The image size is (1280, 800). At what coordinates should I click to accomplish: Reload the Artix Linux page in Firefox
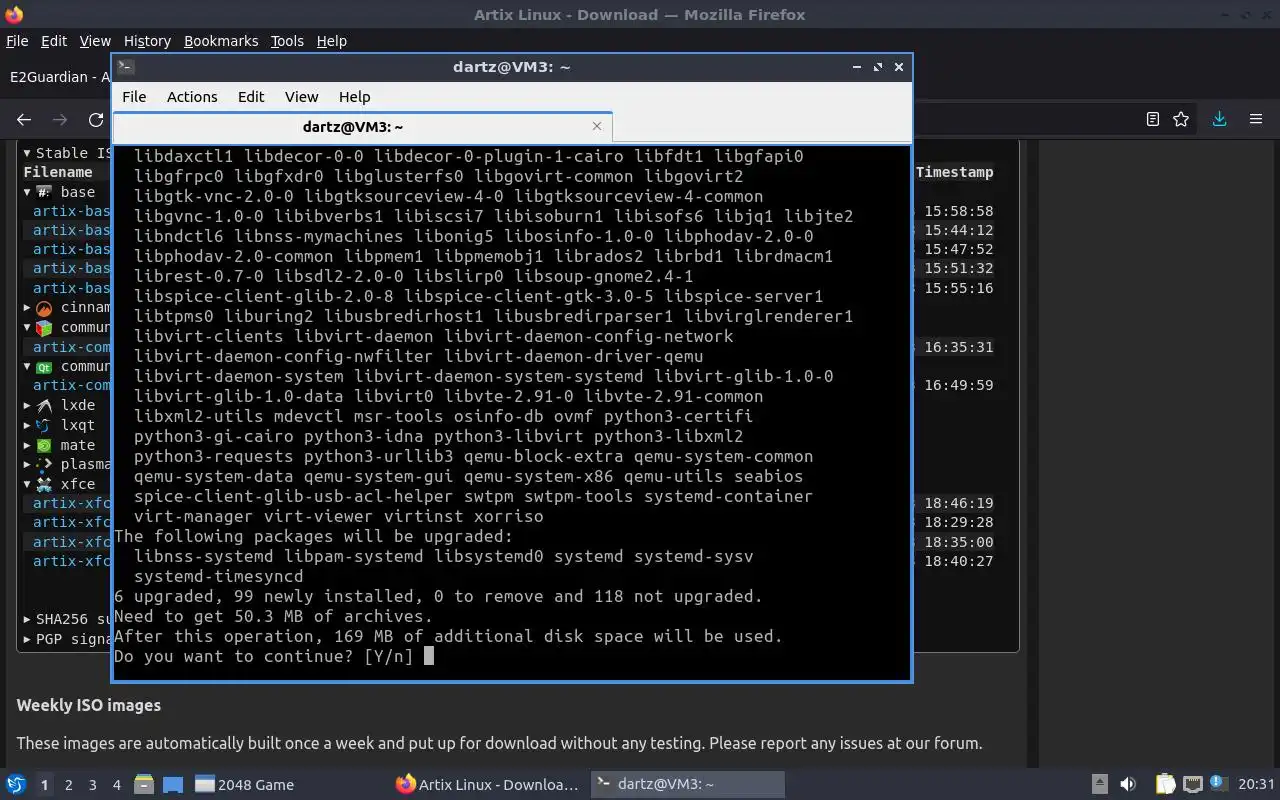coord(96,120)
